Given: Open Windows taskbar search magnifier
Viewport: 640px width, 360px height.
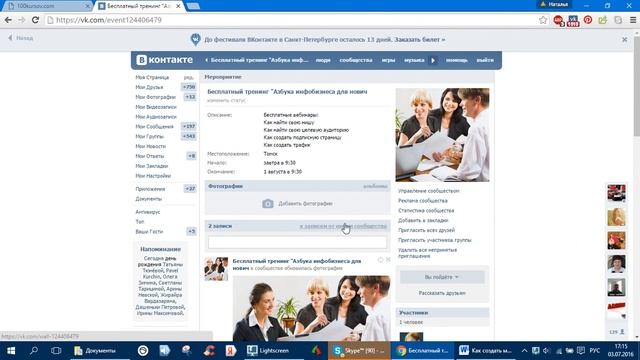Looking at the screenshot, I should [x=34, y=351].
